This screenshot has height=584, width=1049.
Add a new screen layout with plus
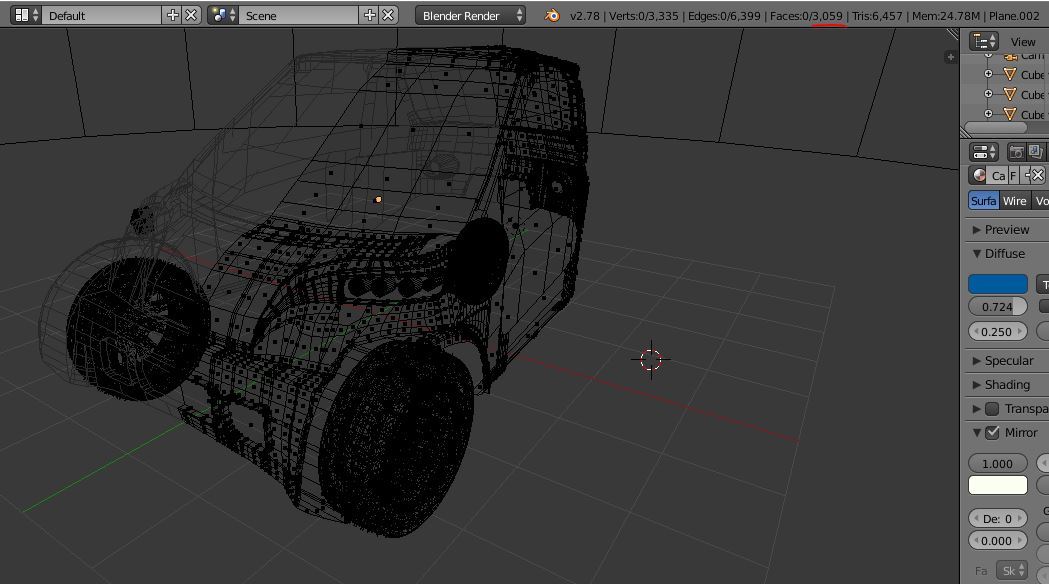173,15
